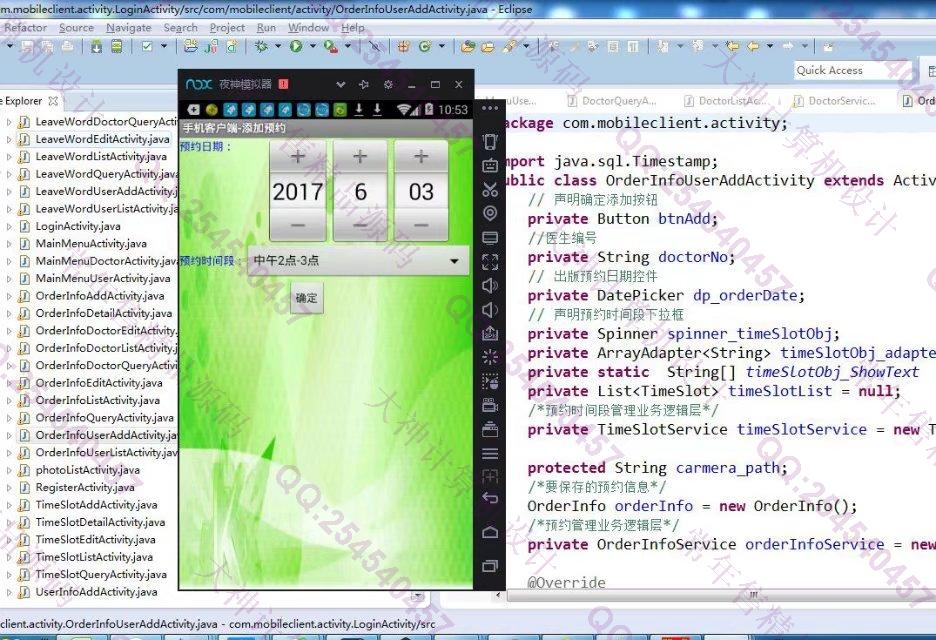Click the Nox Android home icon
The height and width of the screenshot is (640, 936).
pos(490,533)
